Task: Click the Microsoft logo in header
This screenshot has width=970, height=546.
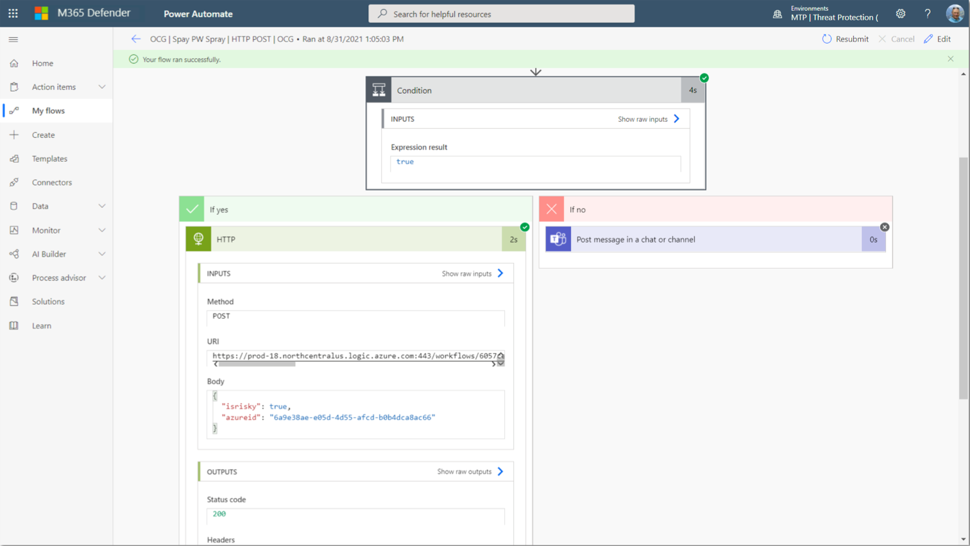Action: (x=41, y=13)
